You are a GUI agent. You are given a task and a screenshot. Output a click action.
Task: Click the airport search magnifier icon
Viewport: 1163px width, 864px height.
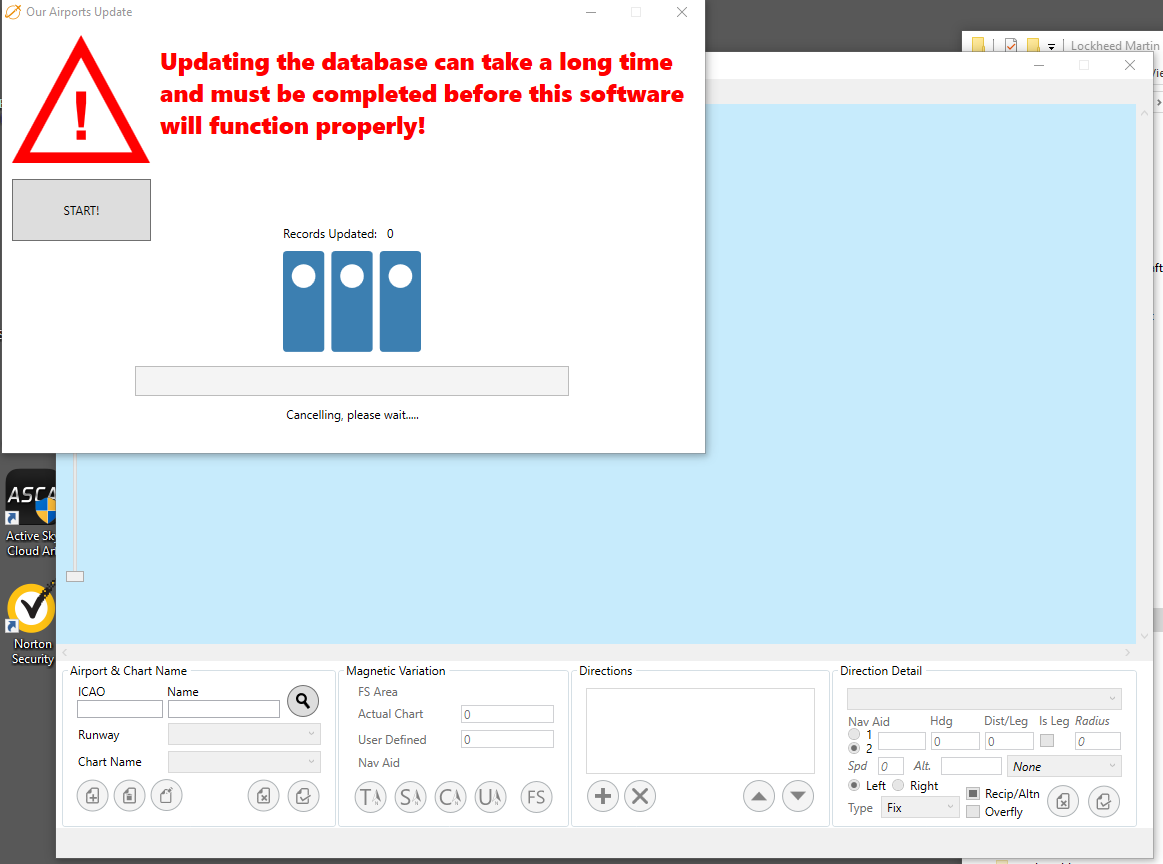tap(303, 701)
